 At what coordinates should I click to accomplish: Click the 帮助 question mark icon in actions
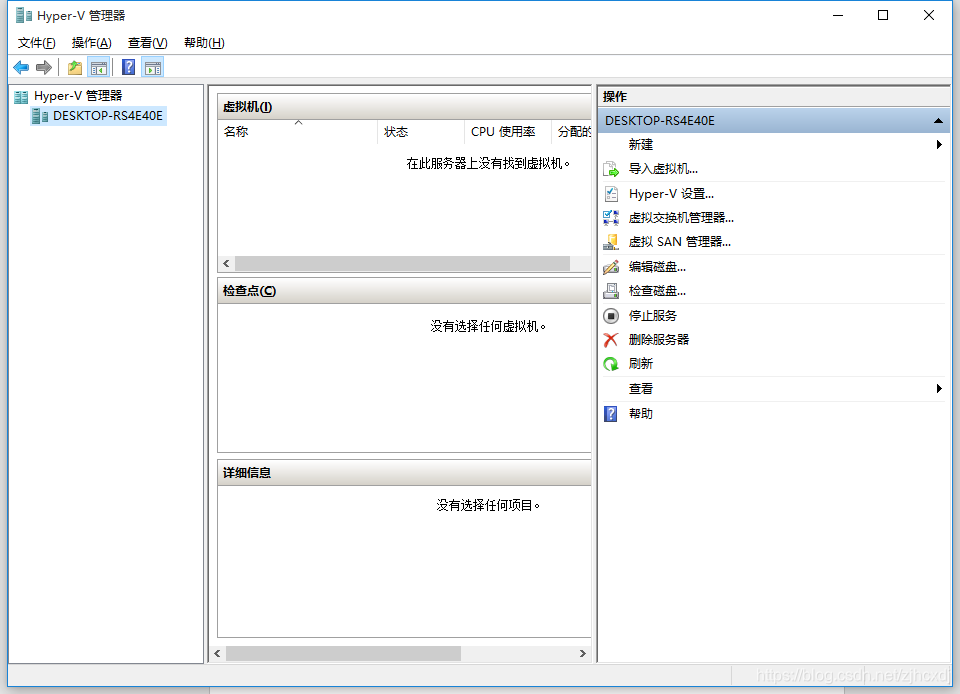610,414
